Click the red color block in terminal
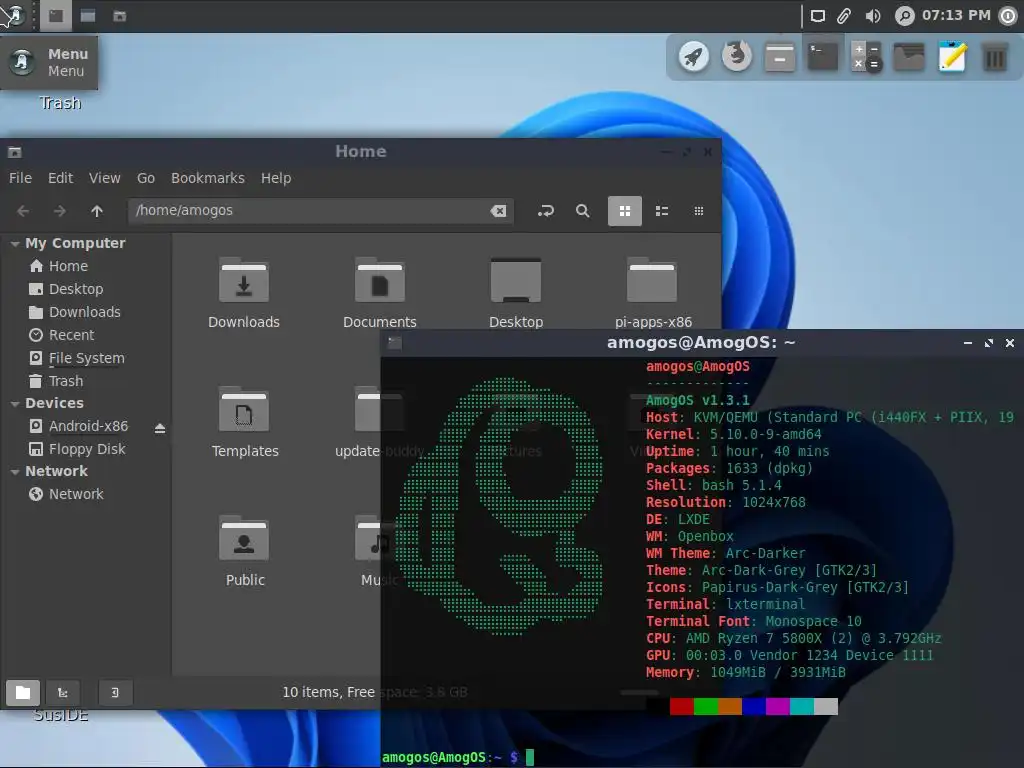1024x768 pixels. point(681,706)
